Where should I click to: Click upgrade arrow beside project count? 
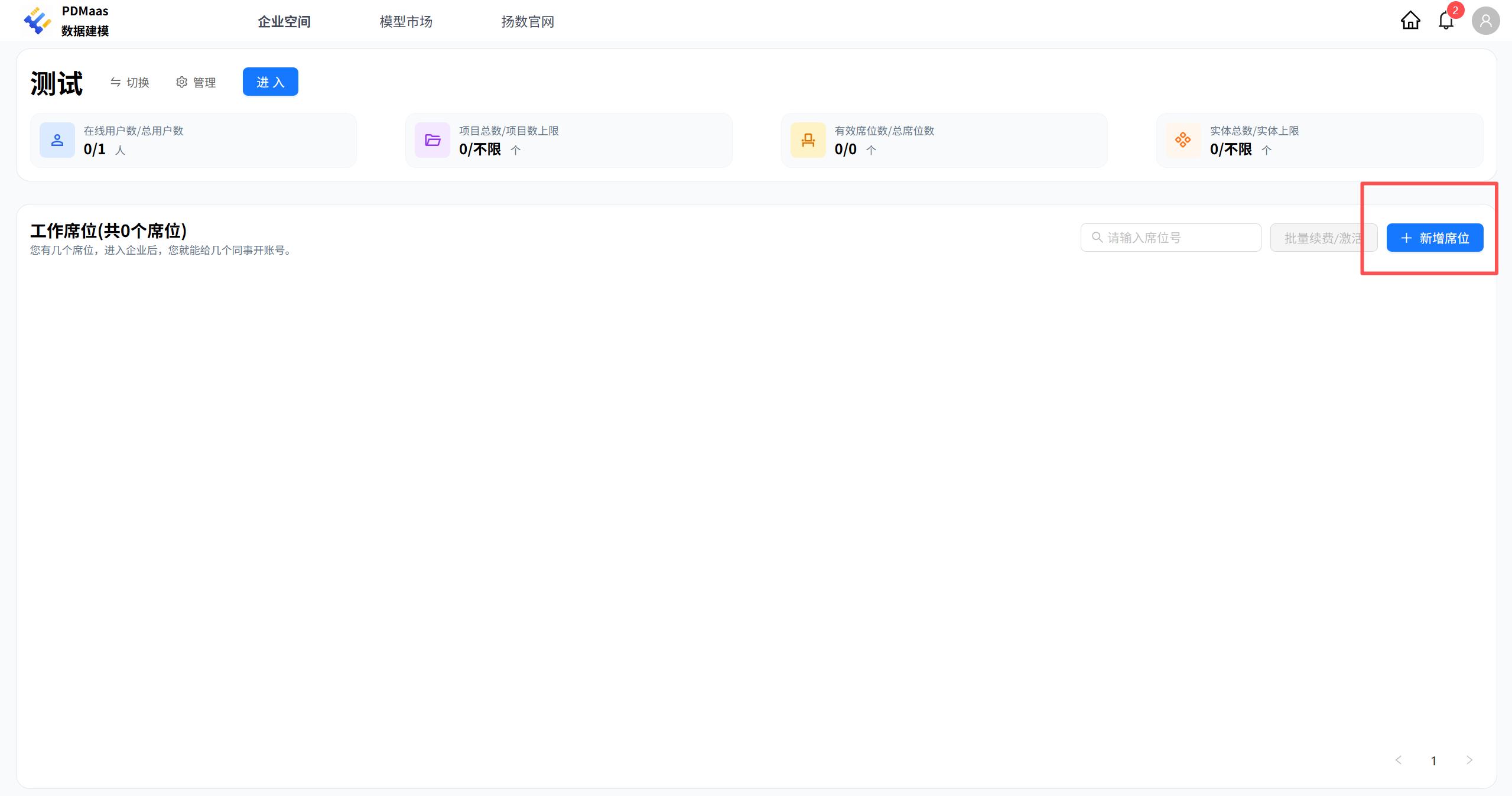[x=516, y=150]
